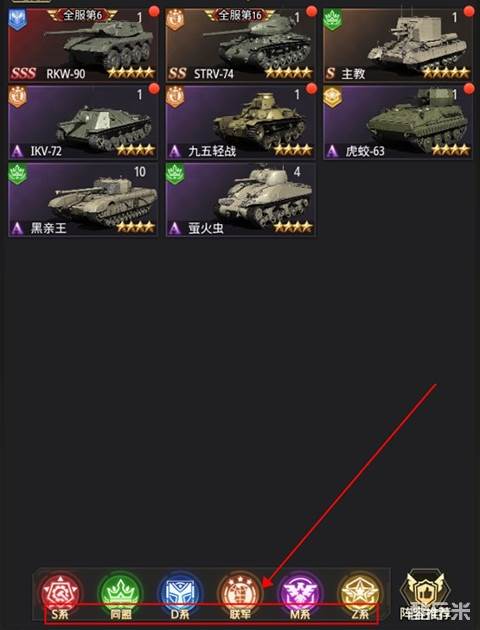Image resolution: width=480 pixels, height=630 pixels.
Task: Select the yellow Z系 star faction icon
Action: (360, 593)
